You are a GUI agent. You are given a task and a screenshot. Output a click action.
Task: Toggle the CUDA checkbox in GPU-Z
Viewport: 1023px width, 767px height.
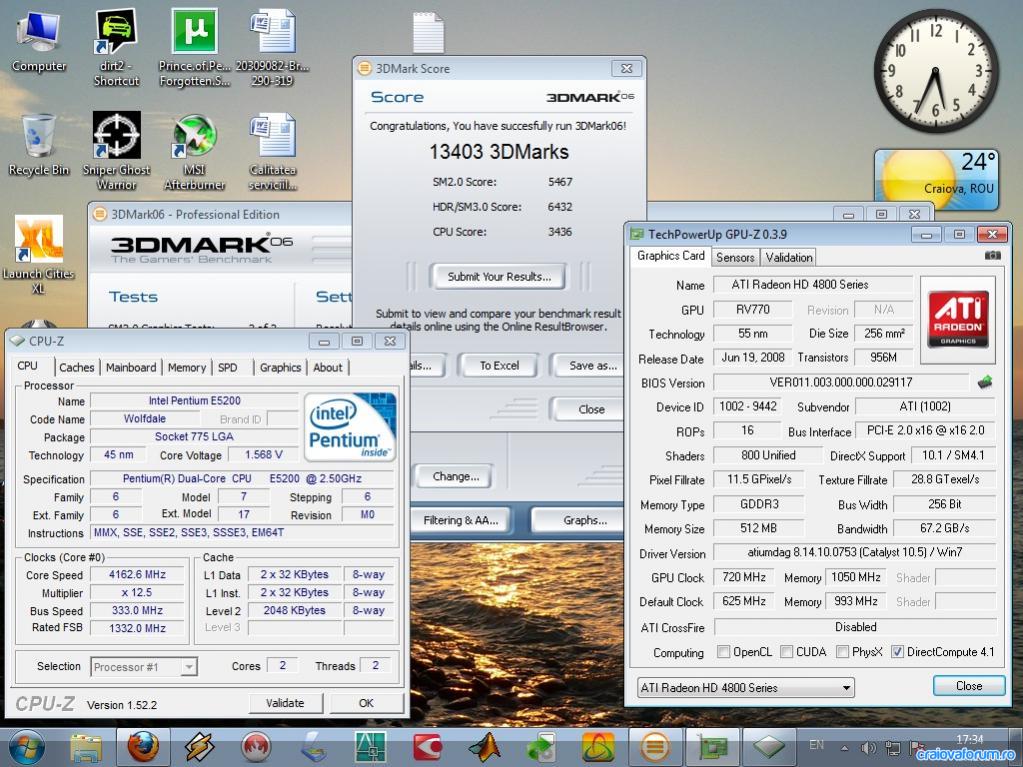[786, 652]
